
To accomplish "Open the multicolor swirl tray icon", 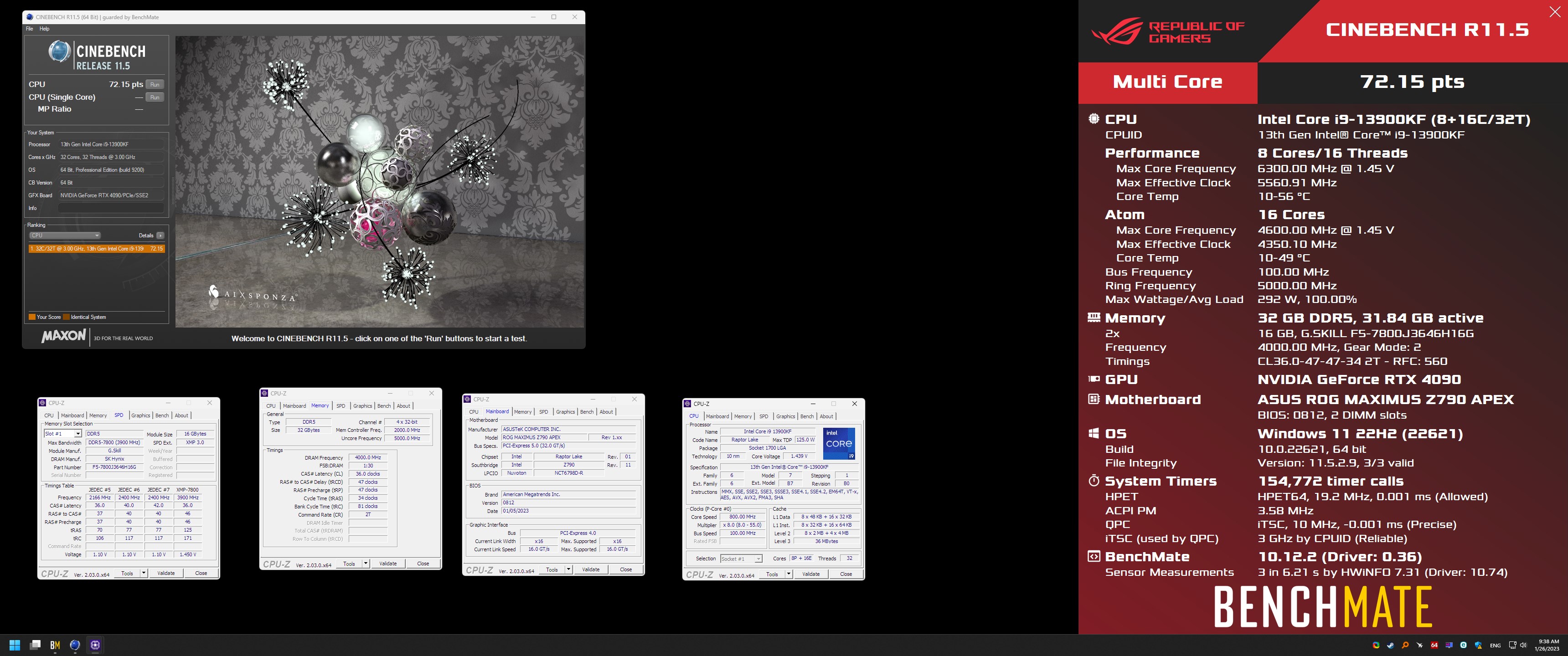I will (x=1376, y=645).
